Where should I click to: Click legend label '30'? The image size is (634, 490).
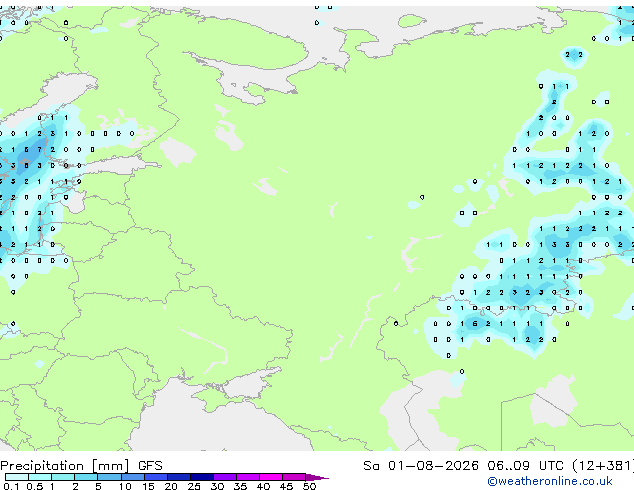click(x=217, y=486)
